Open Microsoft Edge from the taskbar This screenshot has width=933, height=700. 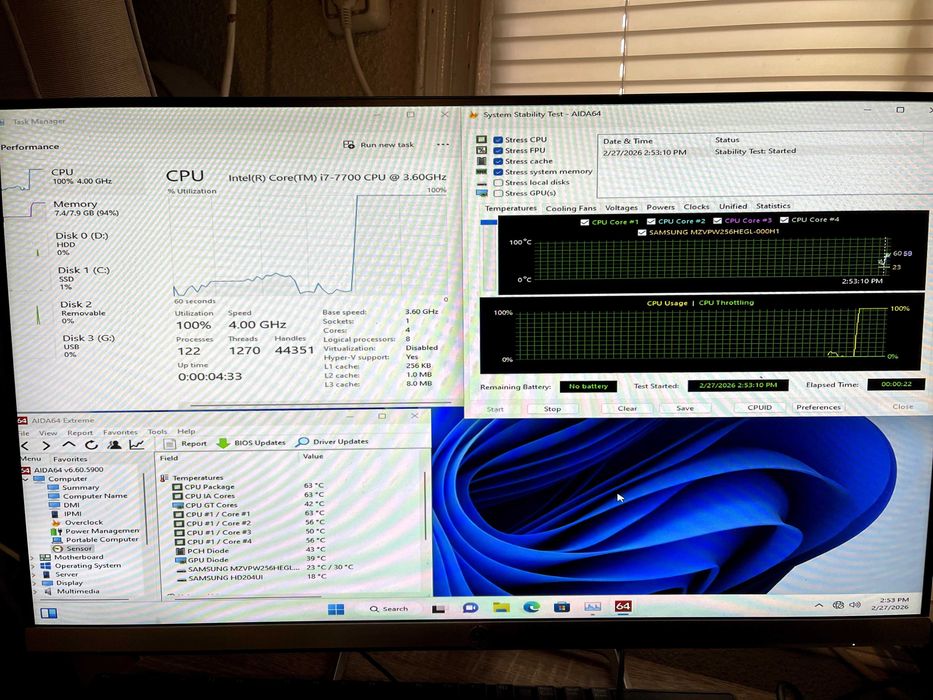pyautogui.click(x=531, y=608)
